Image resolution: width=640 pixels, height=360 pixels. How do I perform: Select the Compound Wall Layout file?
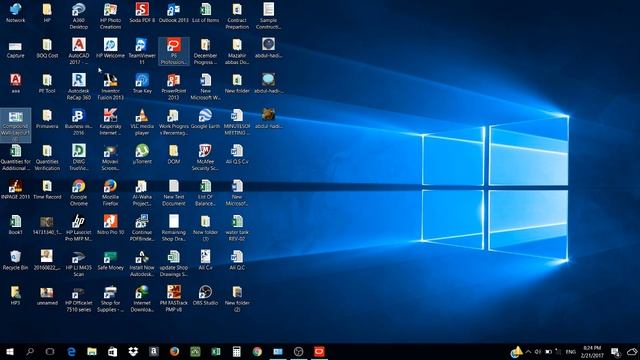tap(16, 125)
